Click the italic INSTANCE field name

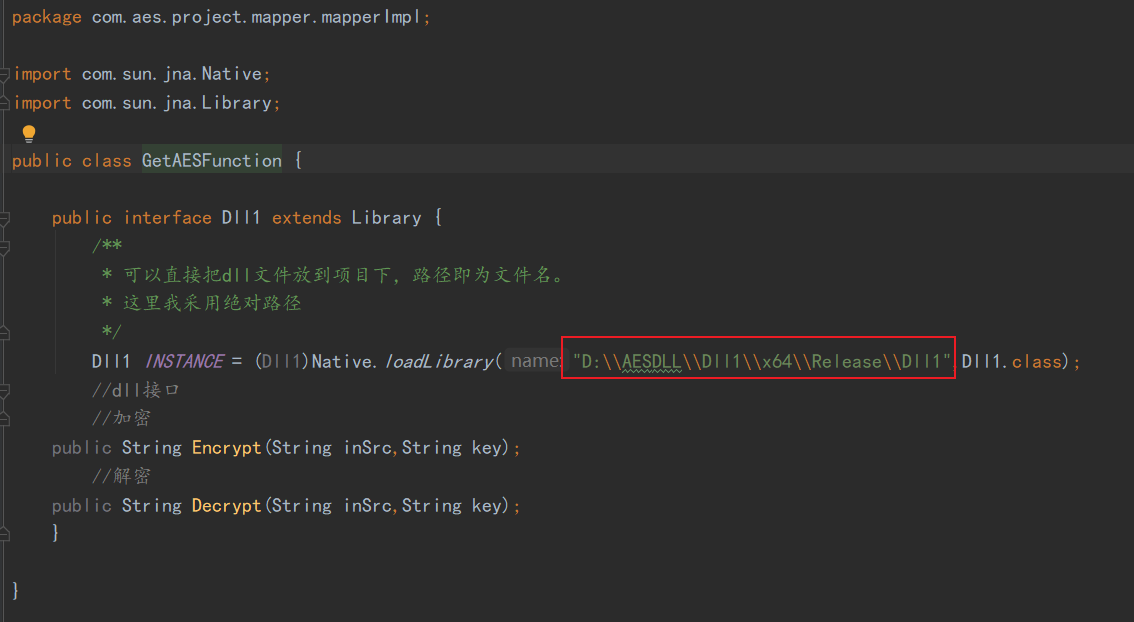click(x=184, y=361)
